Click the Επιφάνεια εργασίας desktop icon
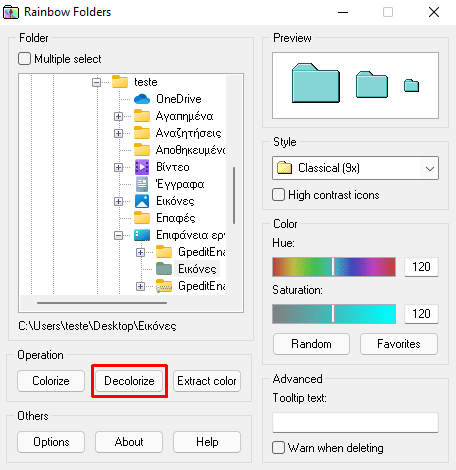Screen dimensions: 456x470 pyautogui.click(x=142, y=235)
